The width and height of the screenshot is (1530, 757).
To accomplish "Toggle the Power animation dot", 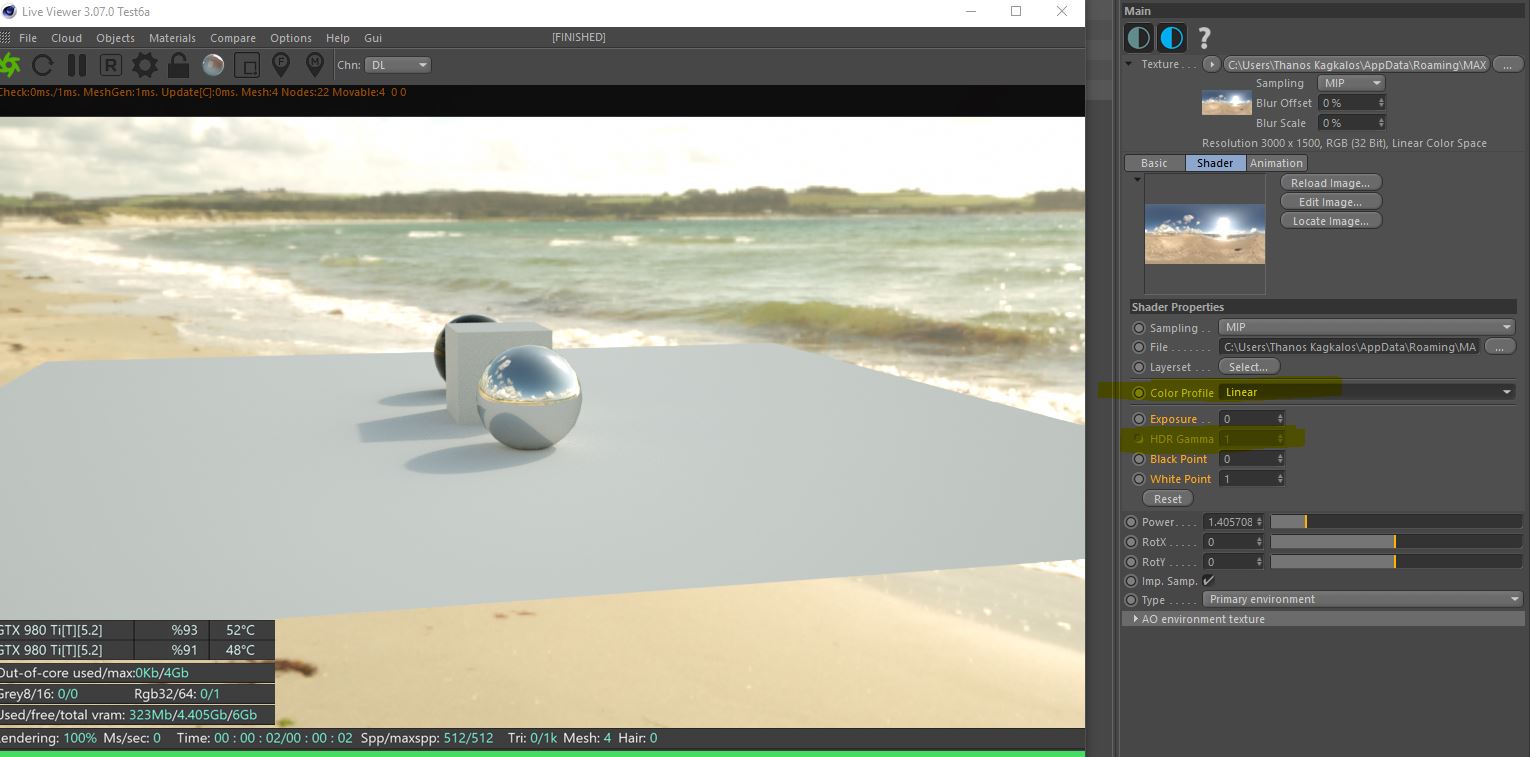I will click(1131, 522).
